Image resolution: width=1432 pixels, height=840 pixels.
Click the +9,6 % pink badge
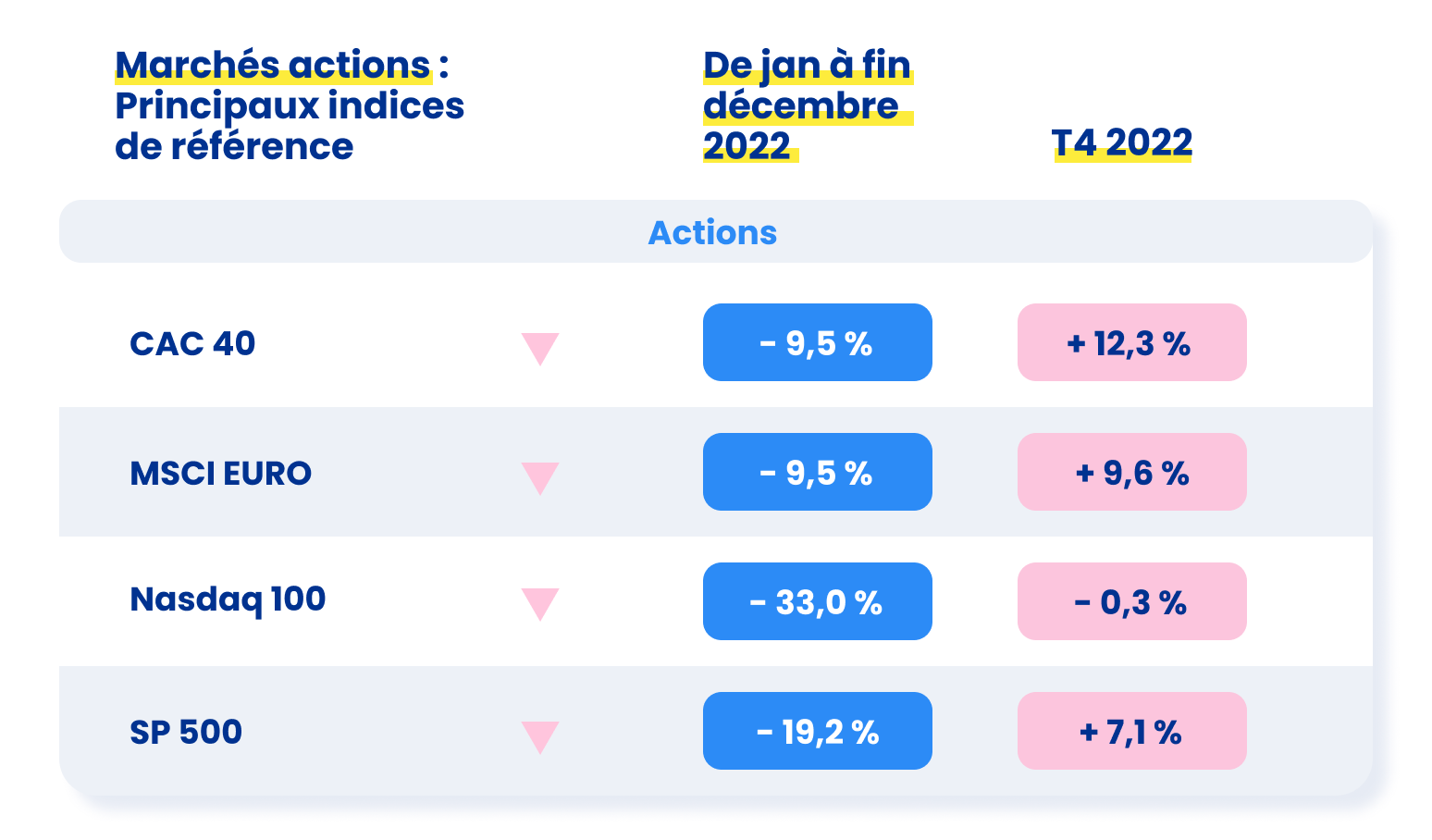tap(1131, 473)
